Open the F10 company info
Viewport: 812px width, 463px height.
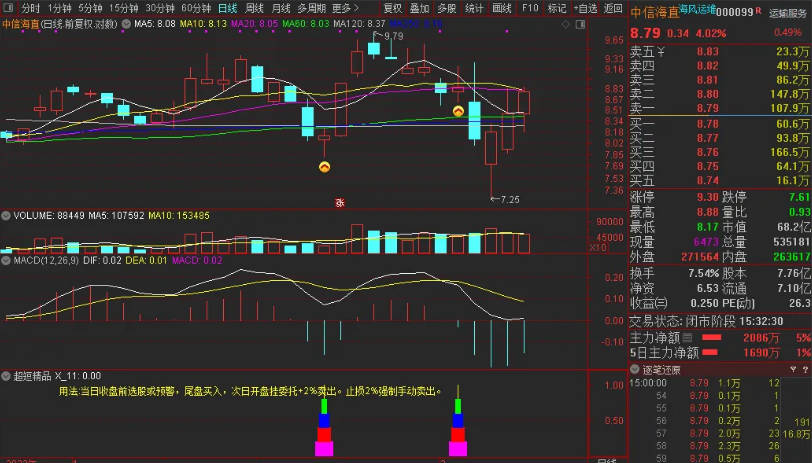(x=530, y=8)
